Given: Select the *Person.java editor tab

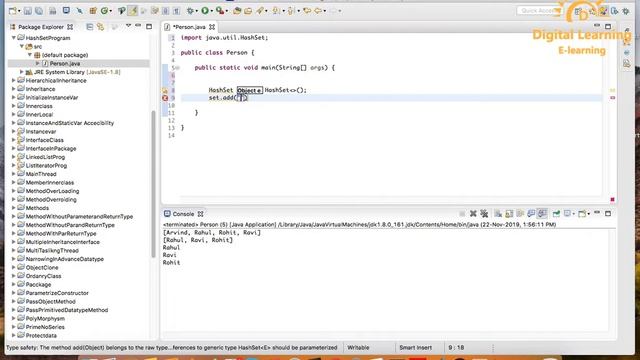Looking at the screenshot, I should pos(189,27).
